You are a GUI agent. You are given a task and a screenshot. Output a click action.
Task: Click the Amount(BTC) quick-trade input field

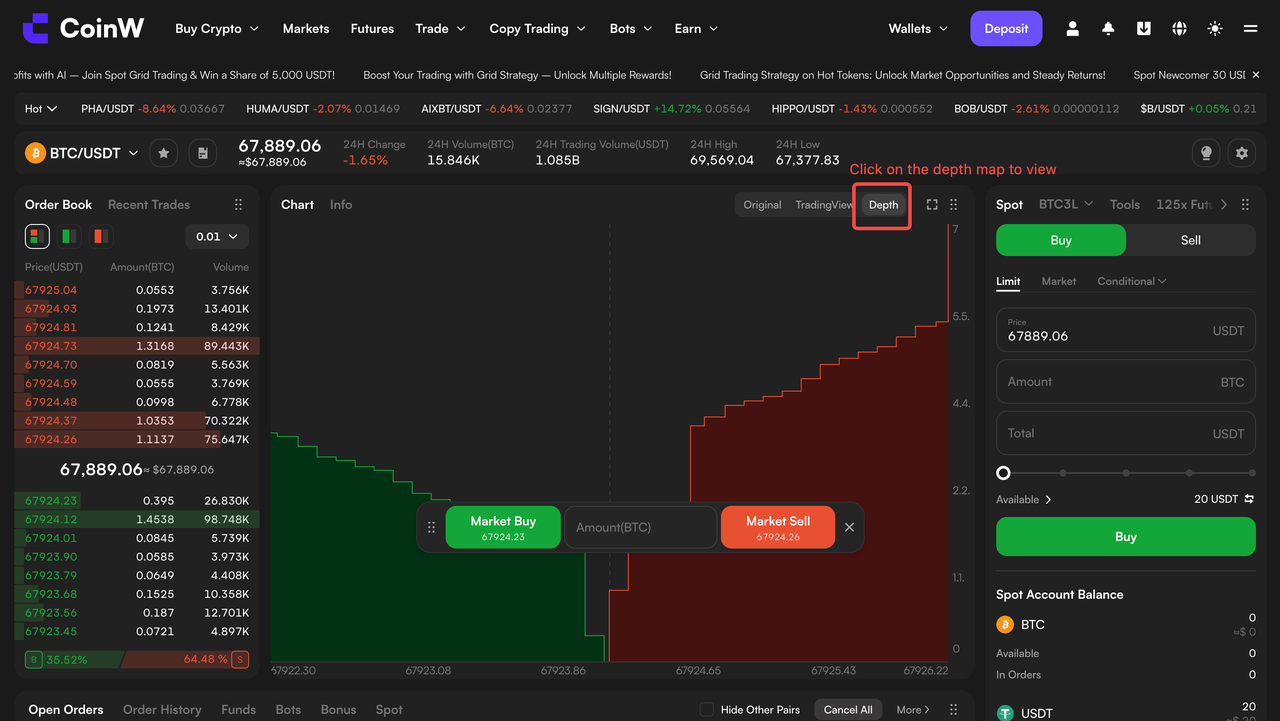point(641,527)
